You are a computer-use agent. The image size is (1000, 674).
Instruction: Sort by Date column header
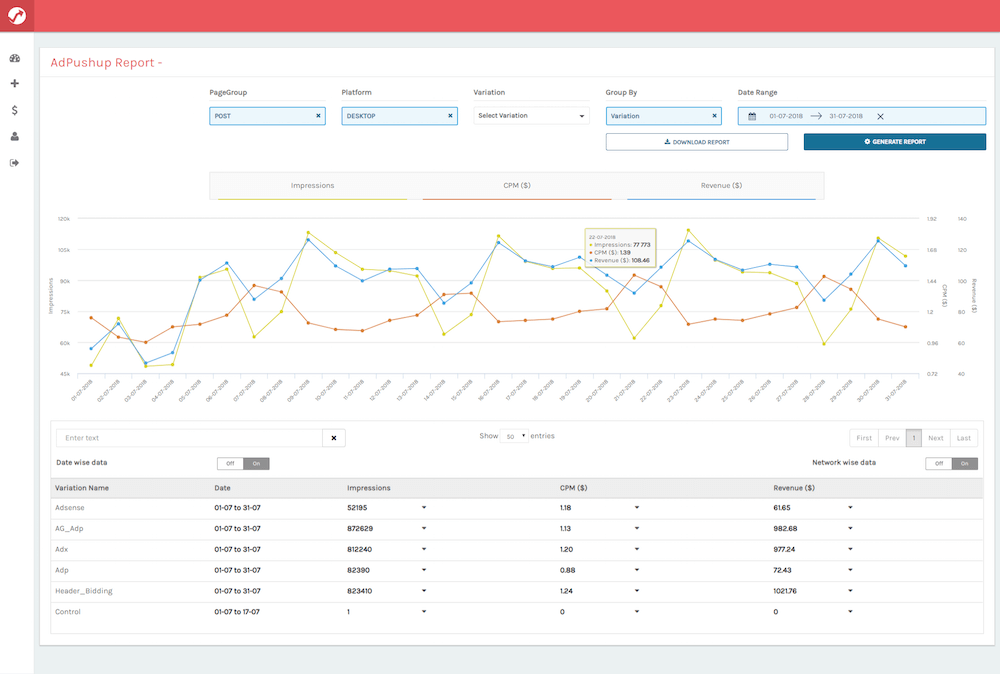click(223, 488)
